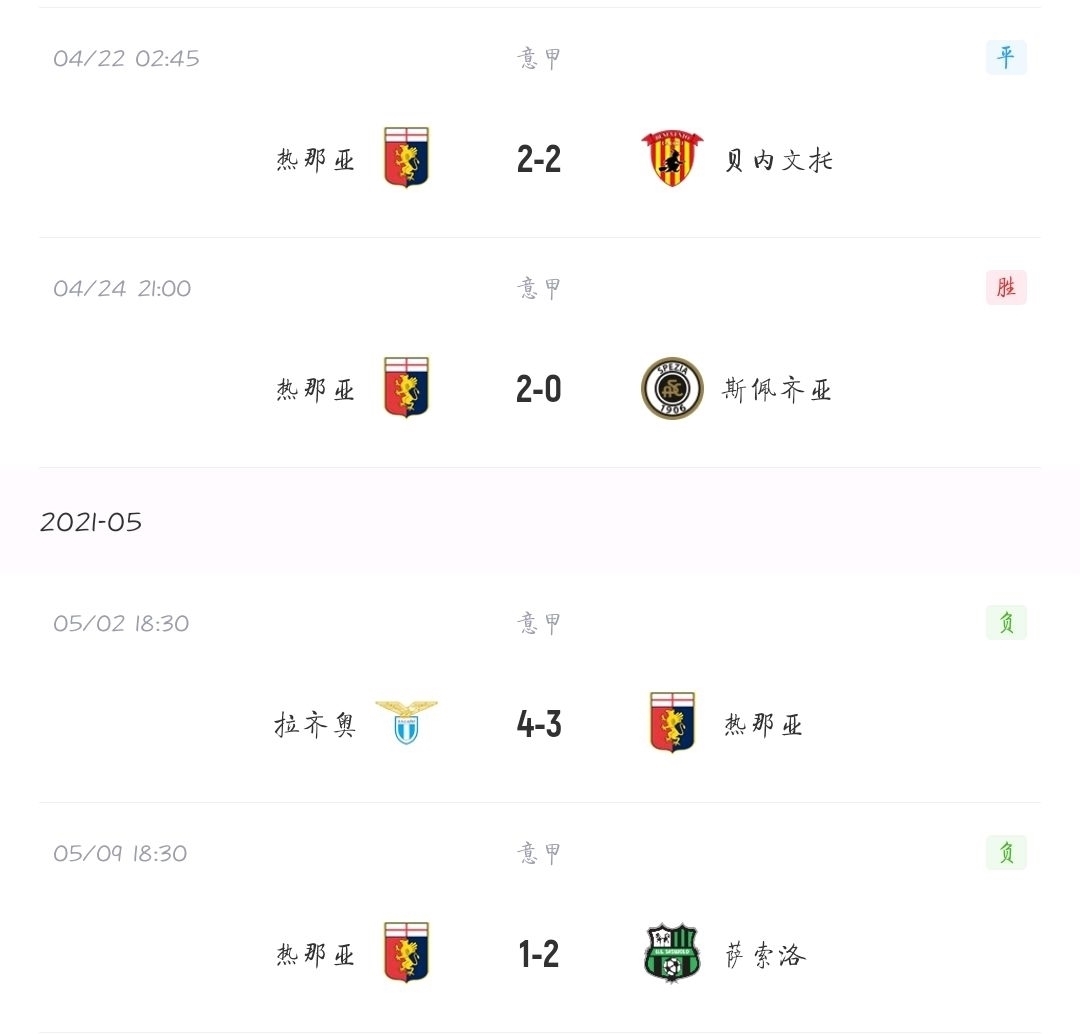
Task: Click Genoa crest in the 1-2 match
Action: pos(406,952)
